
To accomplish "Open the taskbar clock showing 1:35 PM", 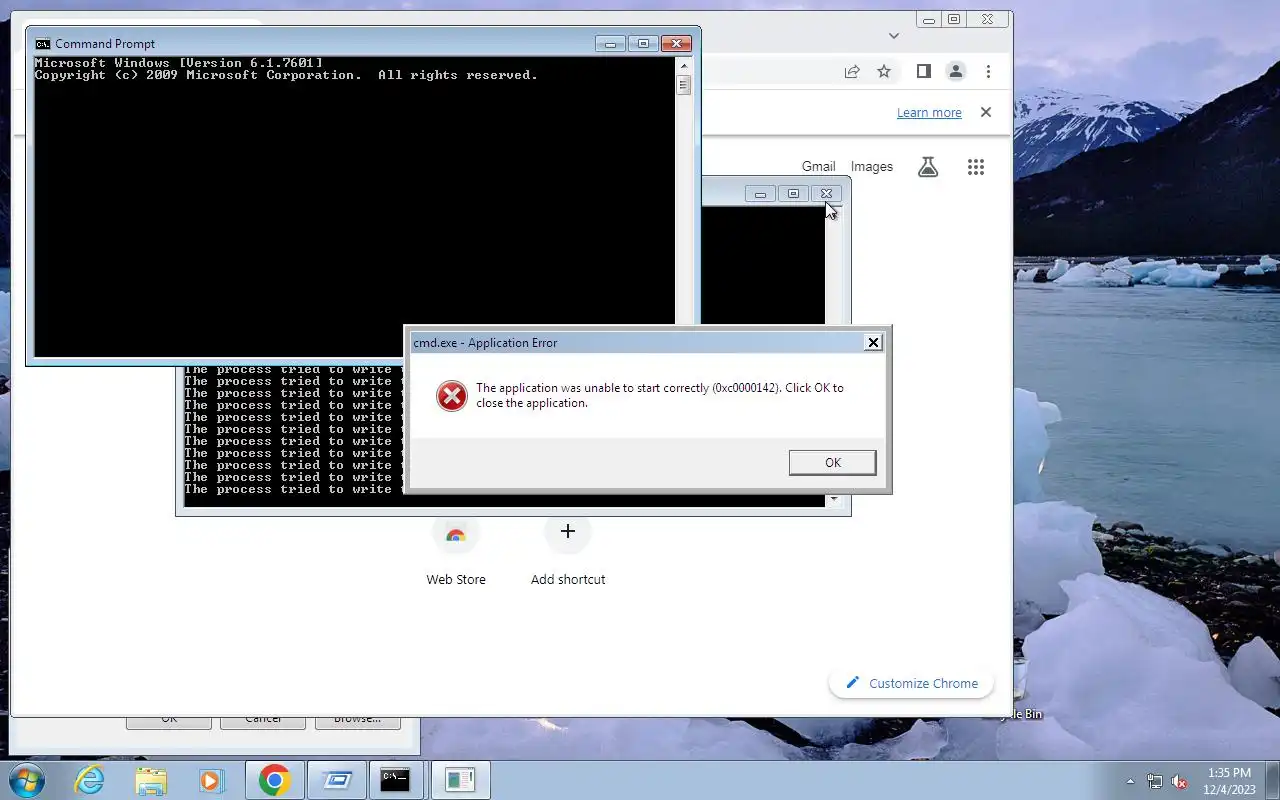I will pyautogui.click(x=1229, y=781).
